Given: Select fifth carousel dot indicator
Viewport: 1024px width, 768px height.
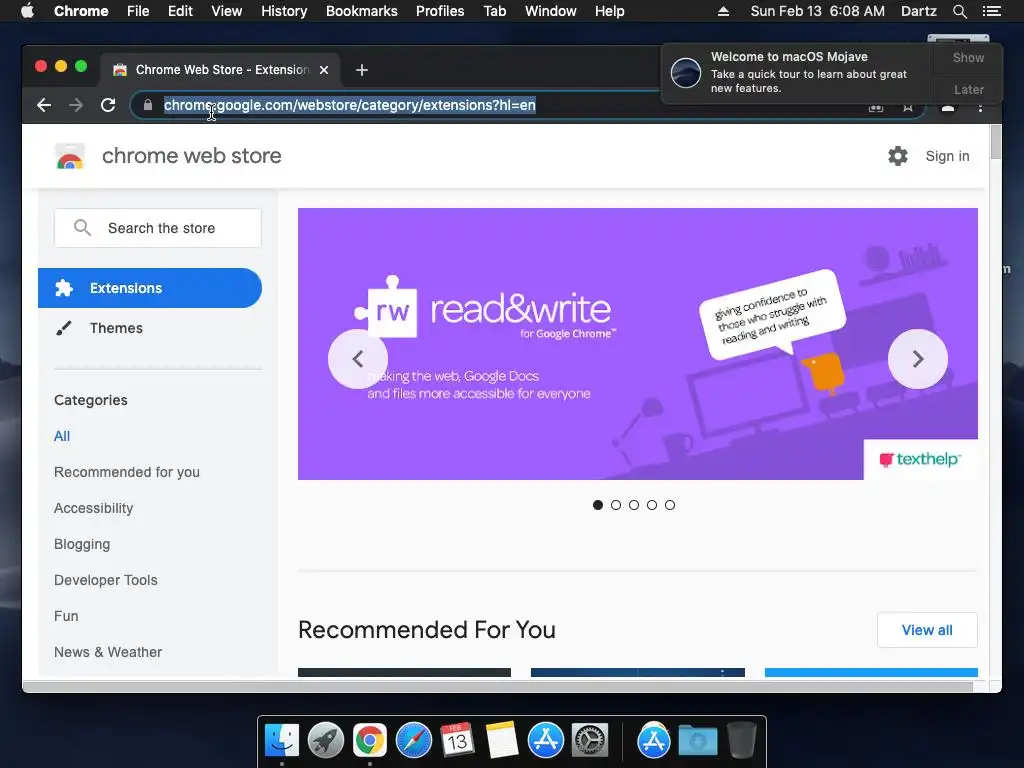Looking at the screenshot, I should pos(669,505).
